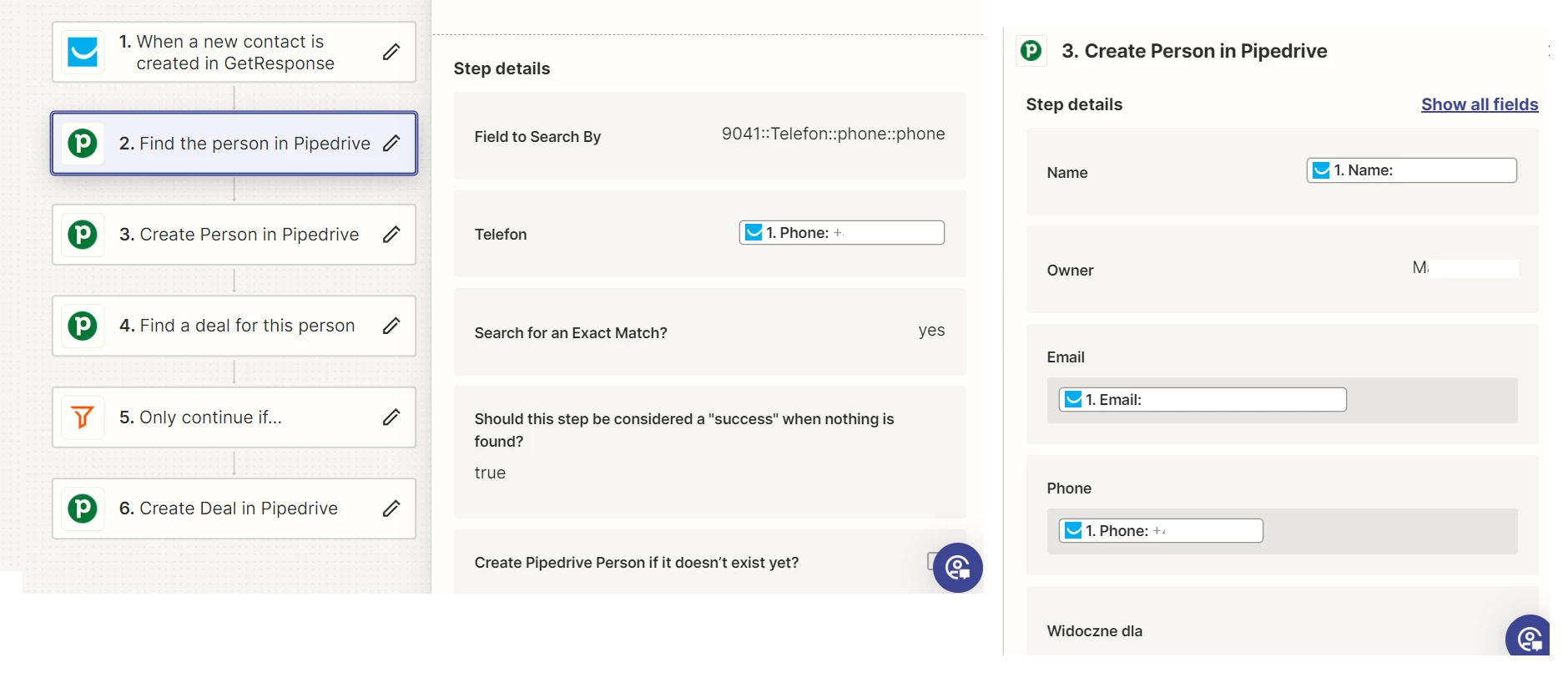
Task: Click the Name field with GetResponse name
Action: click(x=1411, y=170)
